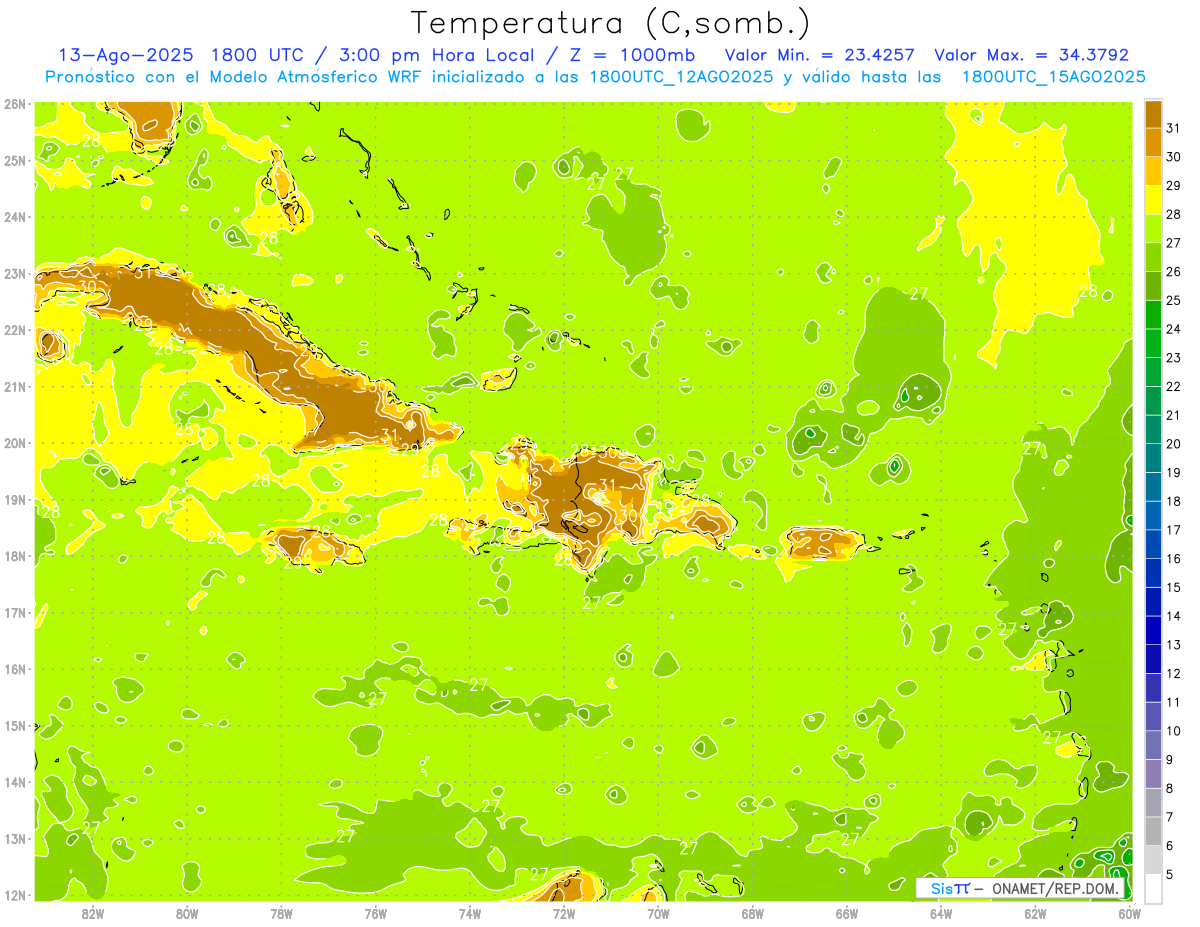Click the '23N' latitude axis label
Screen dimensions: 1200x927
(x=15, y=274)
